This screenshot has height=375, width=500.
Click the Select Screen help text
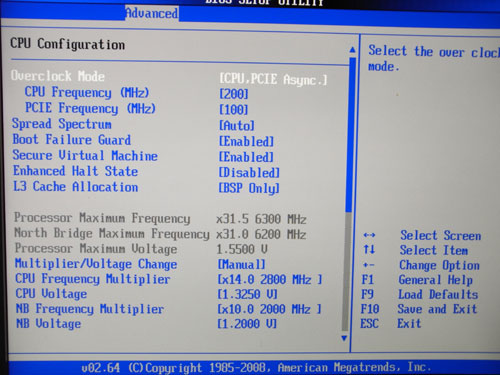(x=441, y=235)
